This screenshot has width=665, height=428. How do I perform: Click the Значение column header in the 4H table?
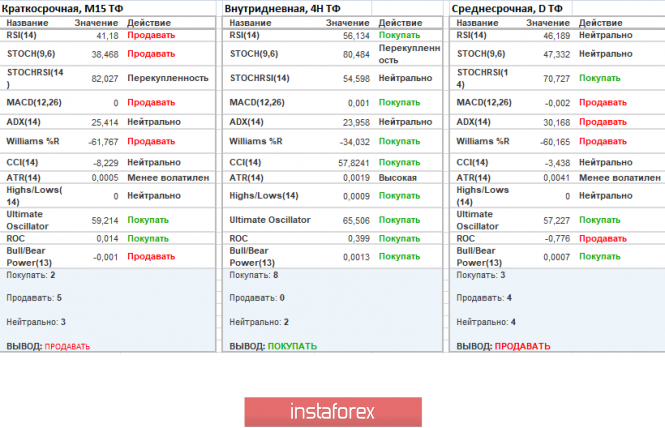click(347, 22)
